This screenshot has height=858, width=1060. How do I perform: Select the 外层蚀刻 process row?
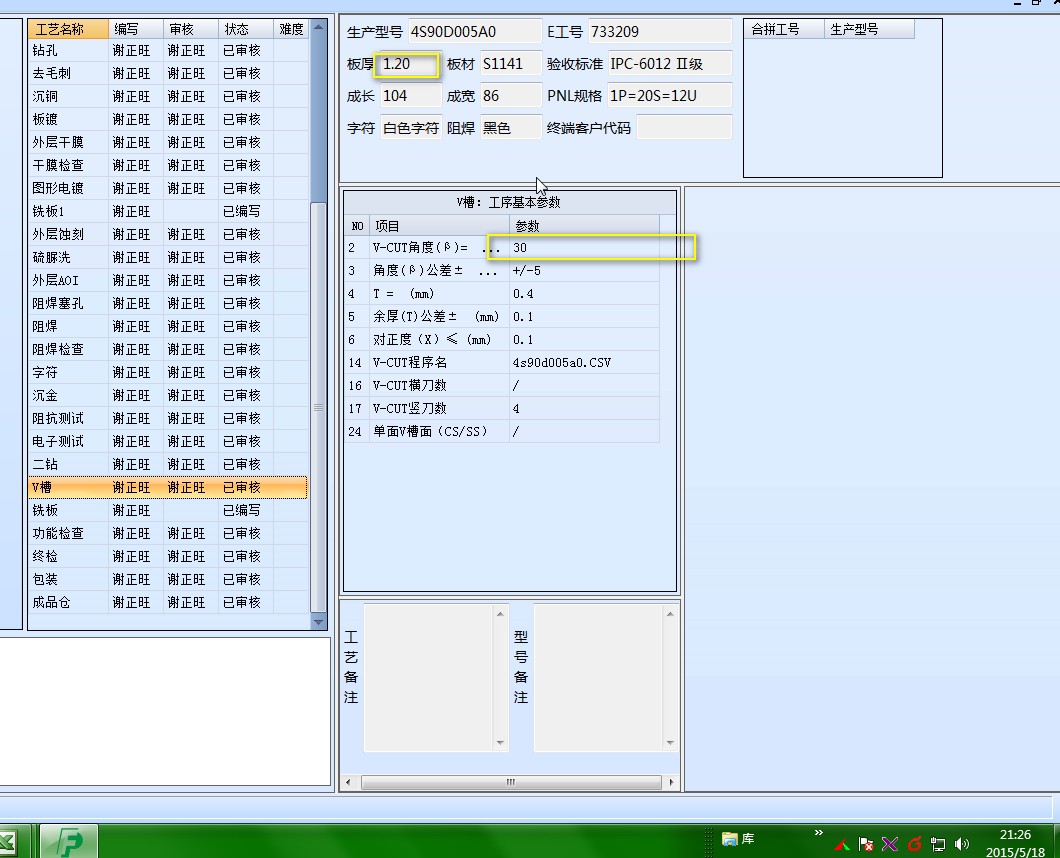click(x=168, y=235)
